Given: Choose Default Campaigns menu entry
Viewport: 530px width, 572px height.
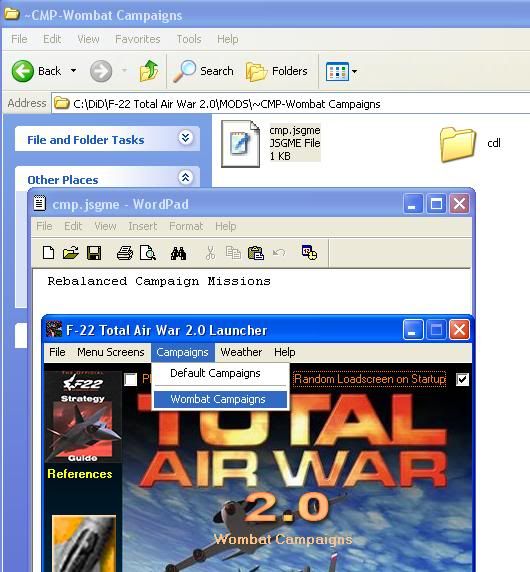Looking at the screenshot, I should [x=220, y=373].
